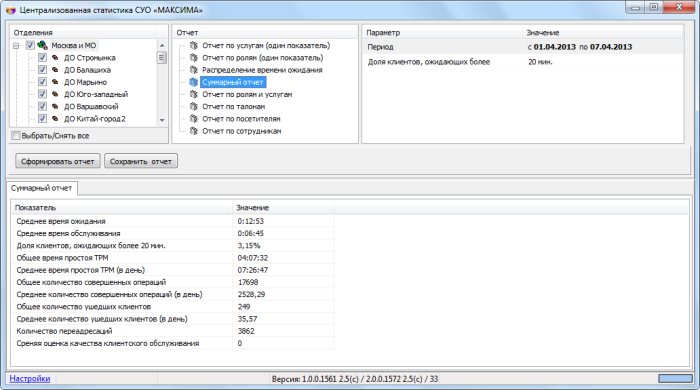Toggle the Выбрать/Снять все checkbox
700x390 pixels.
(x=16, y=136)
